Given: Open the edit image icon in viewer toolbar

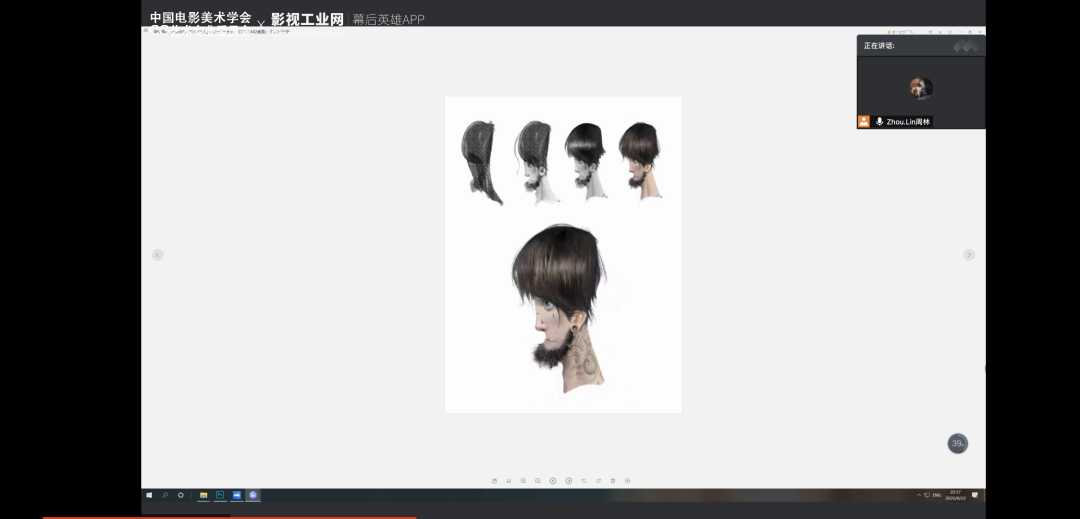Looking at the screenshot, I should pos(495,480).
